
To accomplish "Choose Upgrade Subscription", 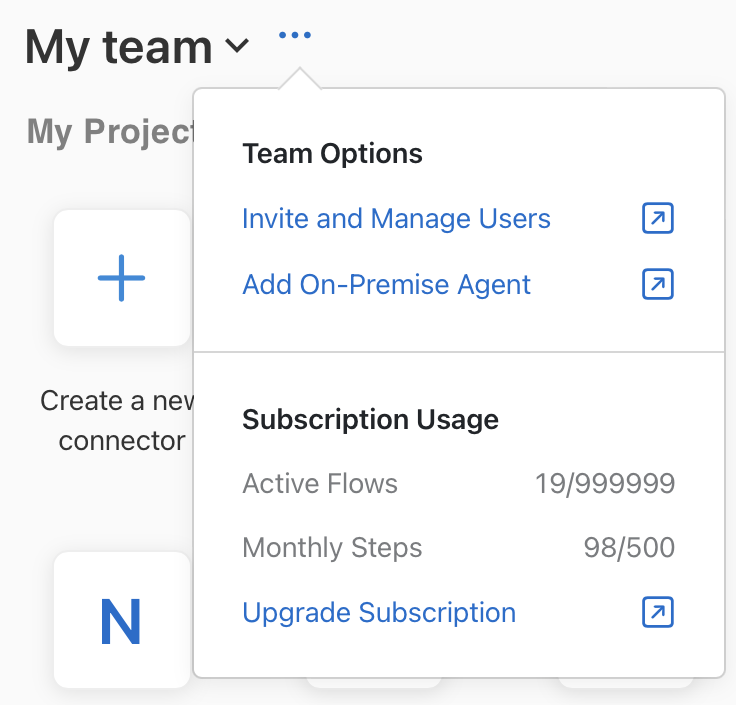I will point(379,613).
